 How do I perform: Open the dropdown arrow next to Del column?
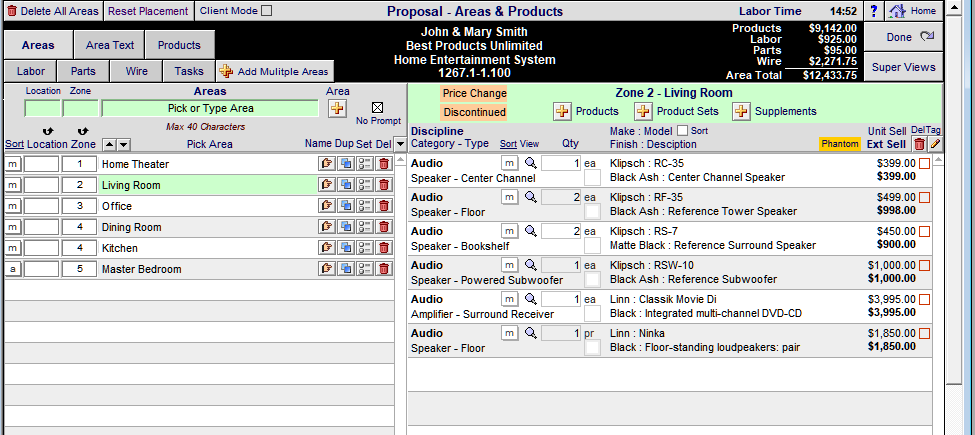coord(400,144)
